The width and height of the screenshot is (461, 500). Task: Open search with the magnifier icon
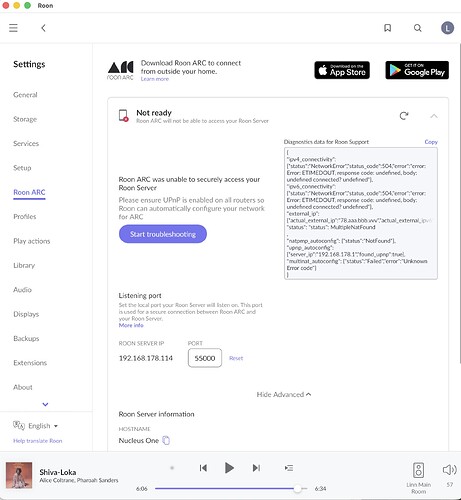[x=417, y=28]
